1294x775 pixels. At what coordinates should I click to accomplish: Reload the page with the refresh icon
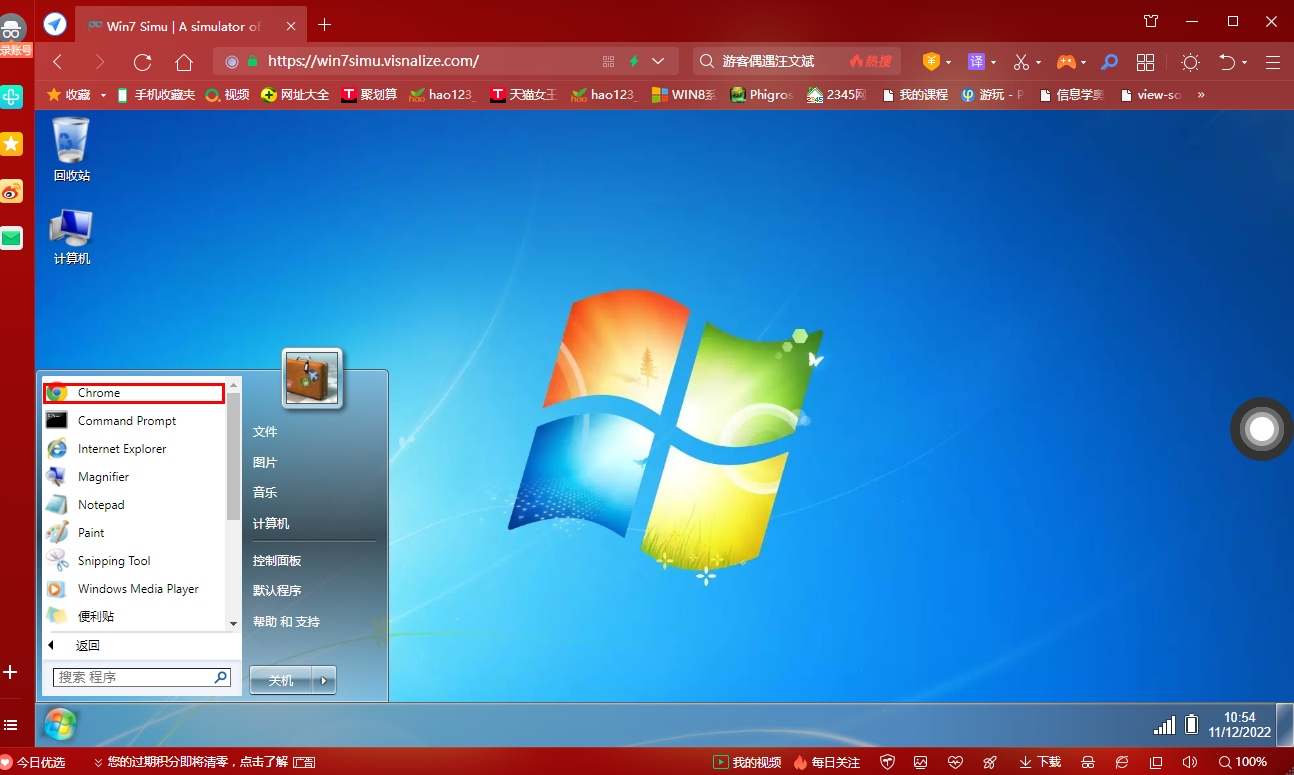click(x=142, y=62)
